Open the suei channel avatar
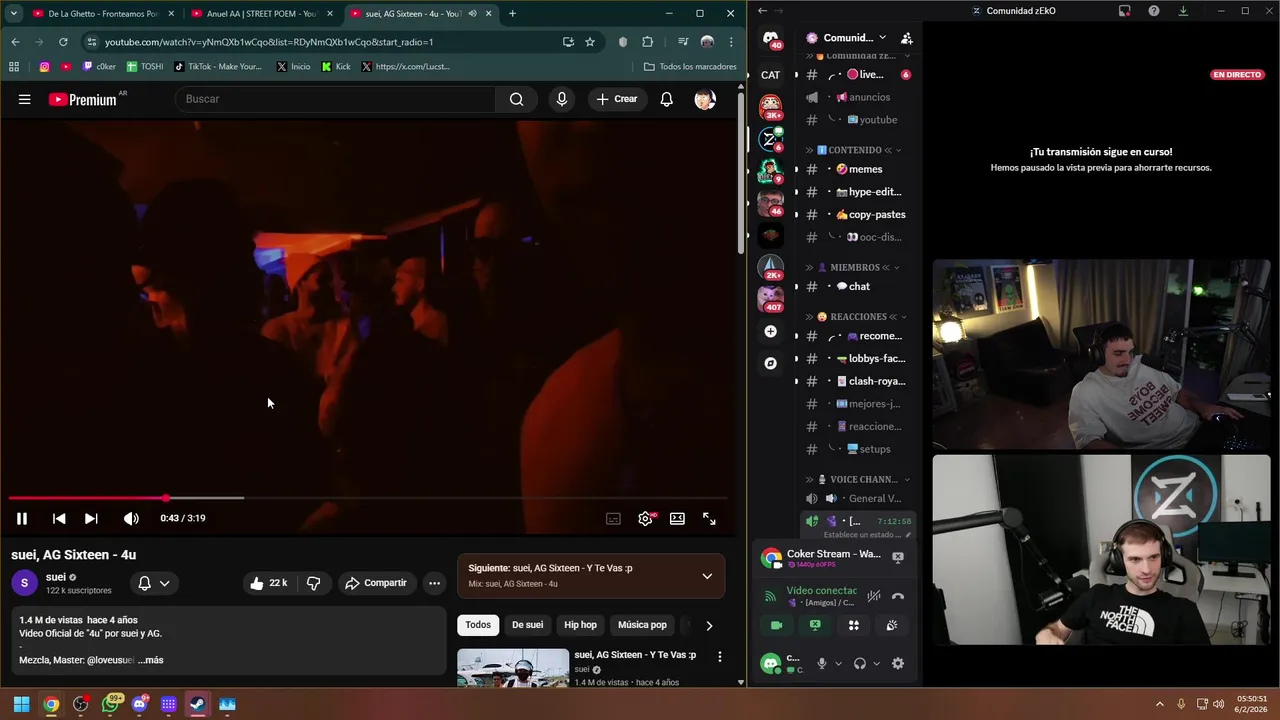 tap(24, 583)
